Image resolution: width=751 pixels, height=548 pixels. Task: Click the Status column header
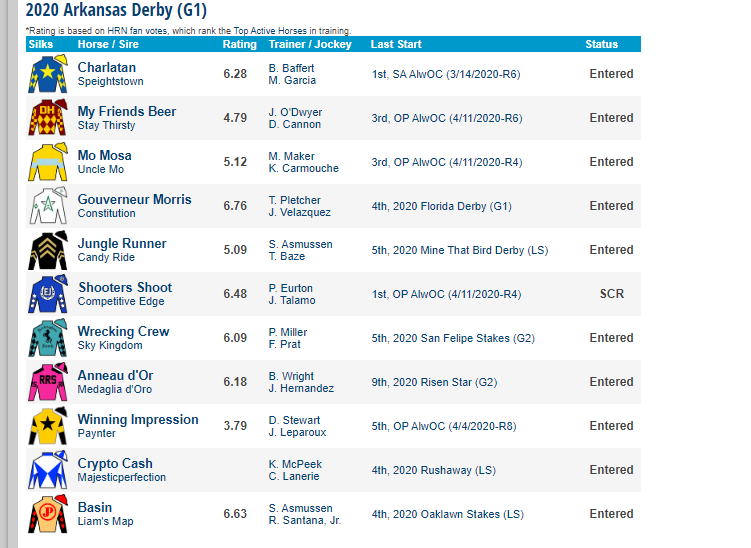602,45
